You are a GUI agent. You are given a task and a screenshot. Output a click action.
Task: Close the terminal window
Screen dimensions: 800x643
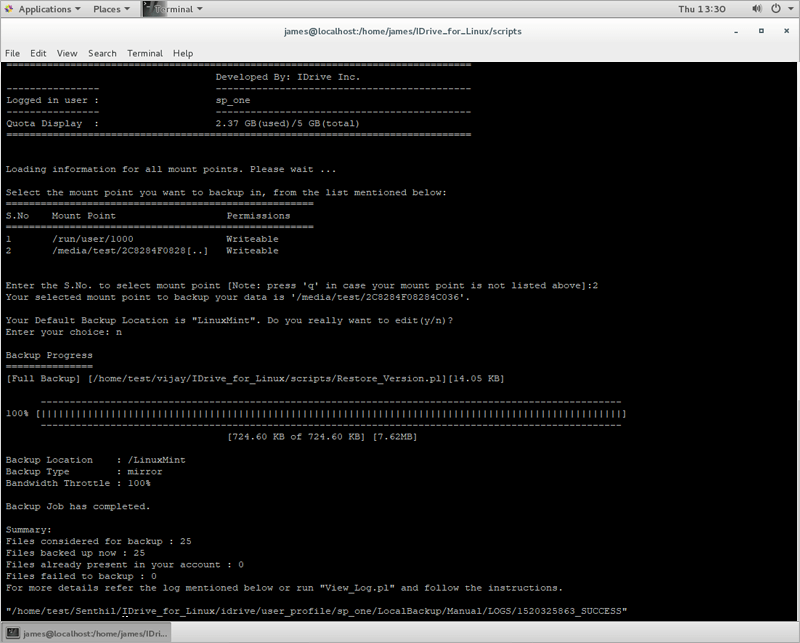coord(786,31)
